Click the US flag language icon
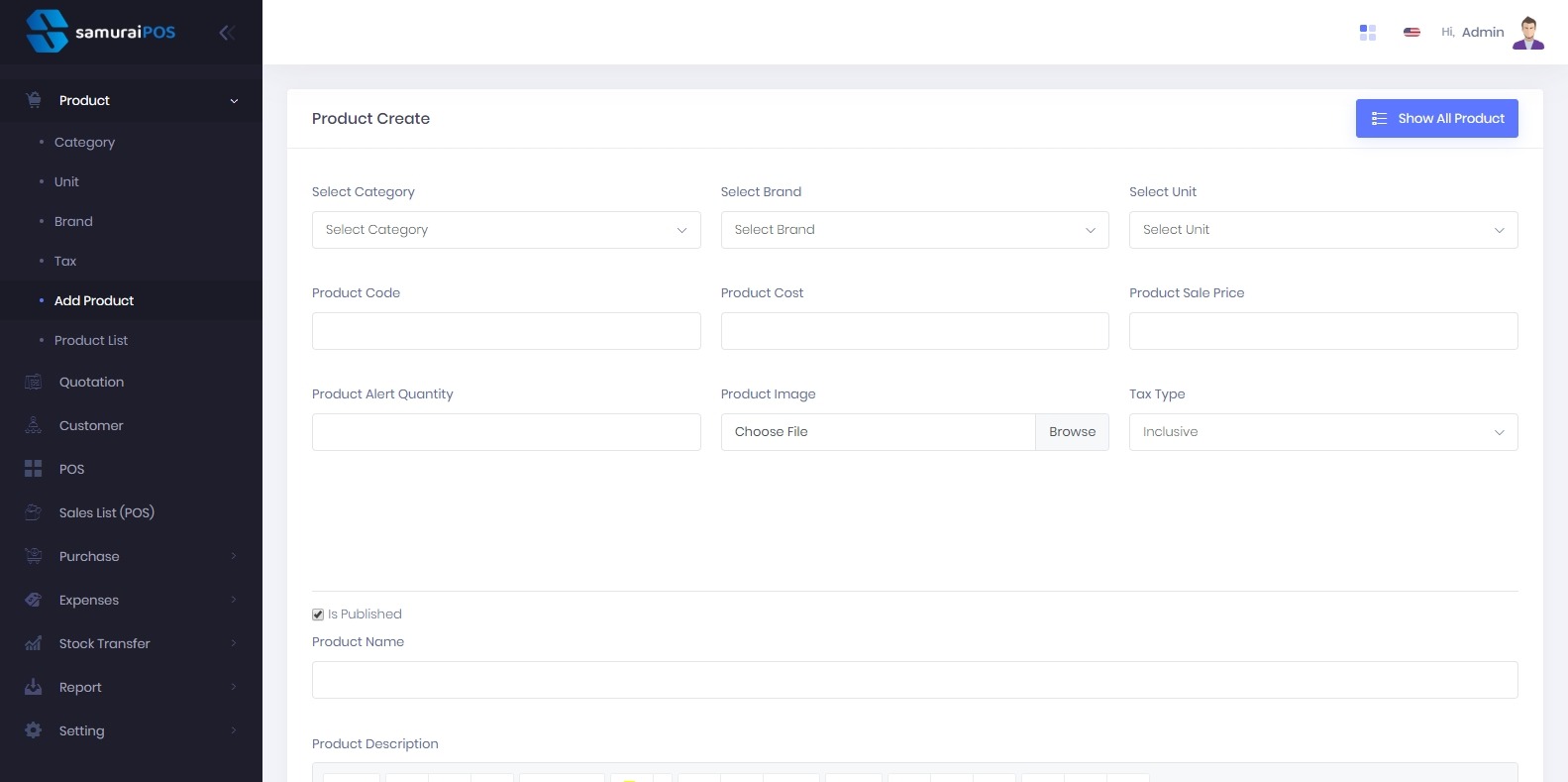Image resolution: width=1568 pixels, height=782 pixels. tap(1411, 33)
